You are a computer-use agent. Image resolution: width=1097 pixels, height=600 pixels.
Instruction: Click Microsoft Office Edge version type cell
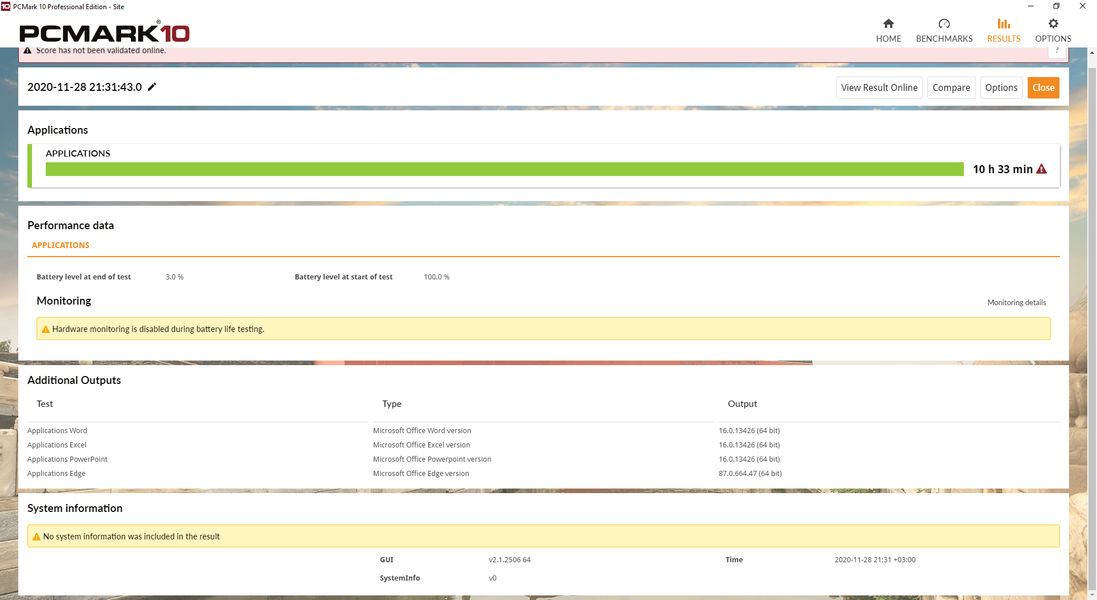(x=420, y=473)
